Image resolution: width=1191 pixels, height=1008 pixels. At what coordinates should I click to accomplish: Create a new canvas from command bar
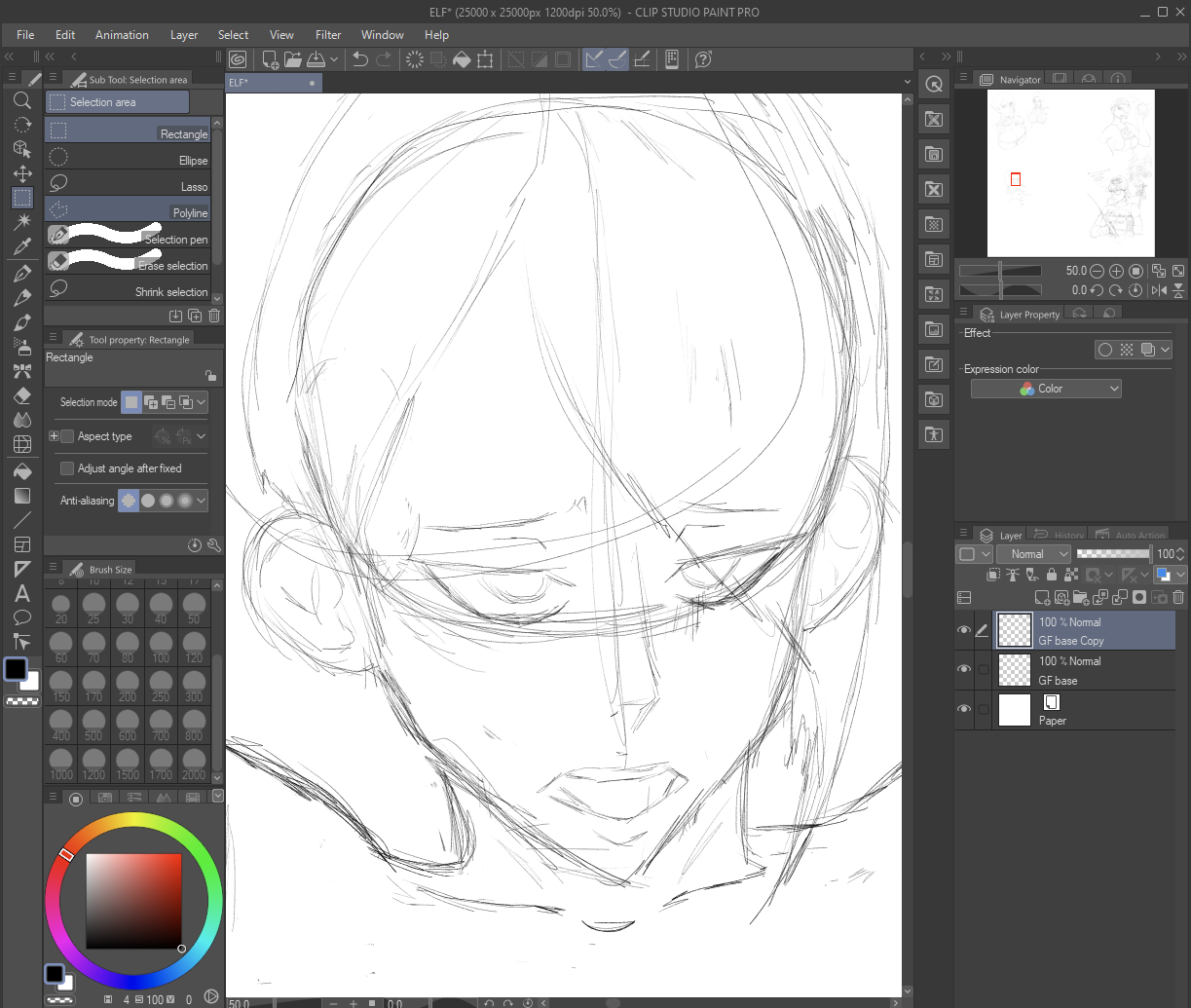271,59
